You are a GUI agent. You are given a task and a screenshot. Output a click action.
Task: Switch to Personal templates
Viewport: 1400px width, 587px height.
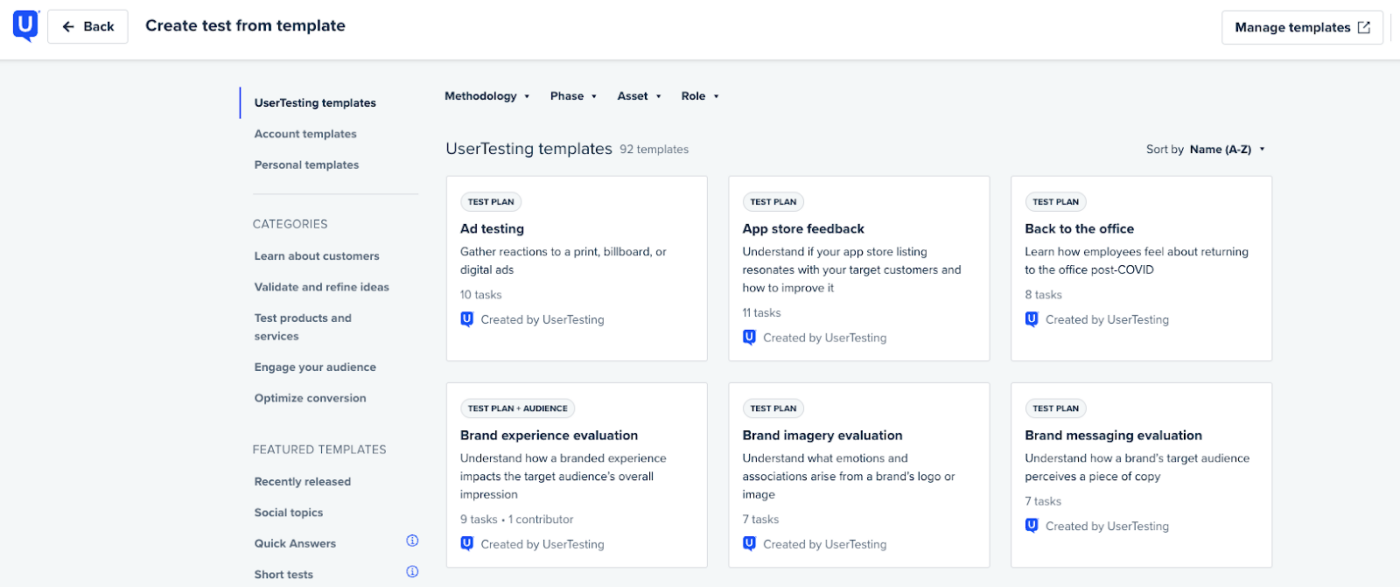coord(307,164)
